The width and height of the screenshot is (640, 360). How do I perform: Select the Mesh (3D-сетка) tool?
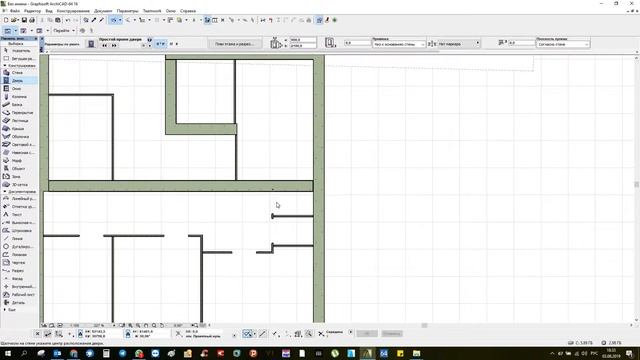[x=19, y=185]
